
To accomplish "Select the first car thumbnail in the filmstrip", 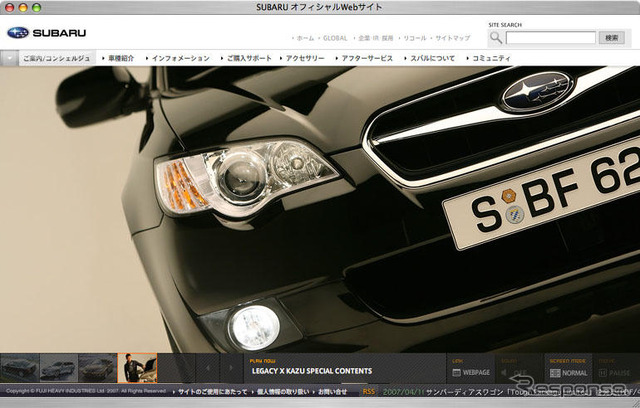I will (x=19, y=368).
